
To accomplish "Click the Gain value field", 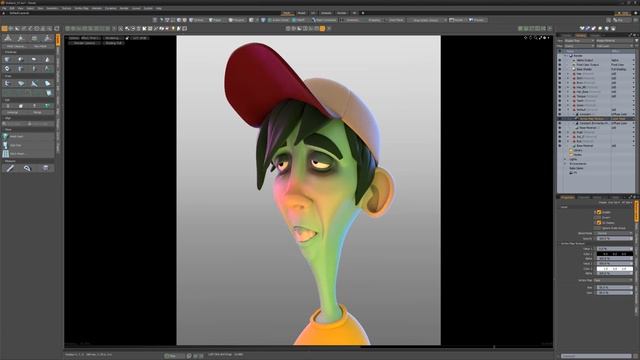I will pyautogui.click(x=615, y=293).
